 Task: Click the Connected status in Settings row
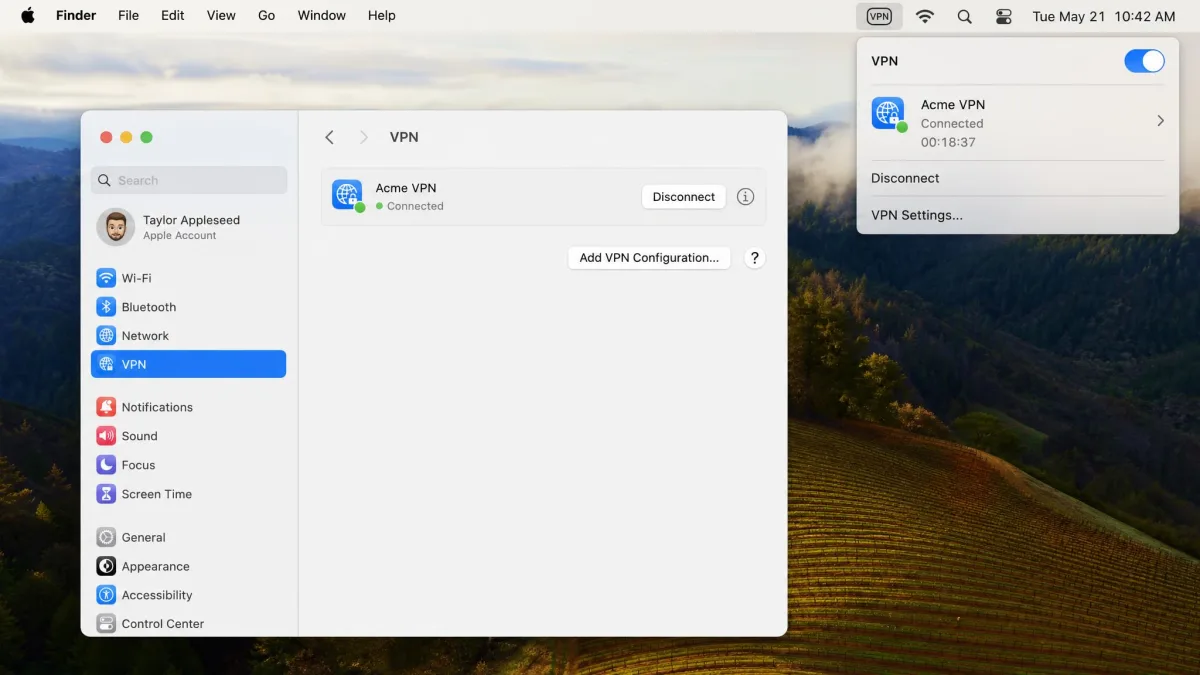point(415,206)
